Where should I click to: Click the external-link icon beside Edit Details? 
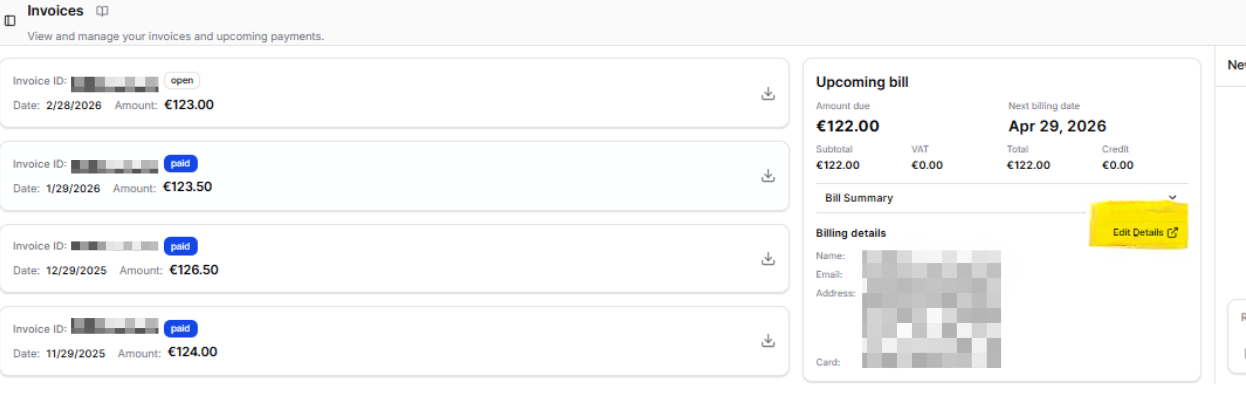1173,233
